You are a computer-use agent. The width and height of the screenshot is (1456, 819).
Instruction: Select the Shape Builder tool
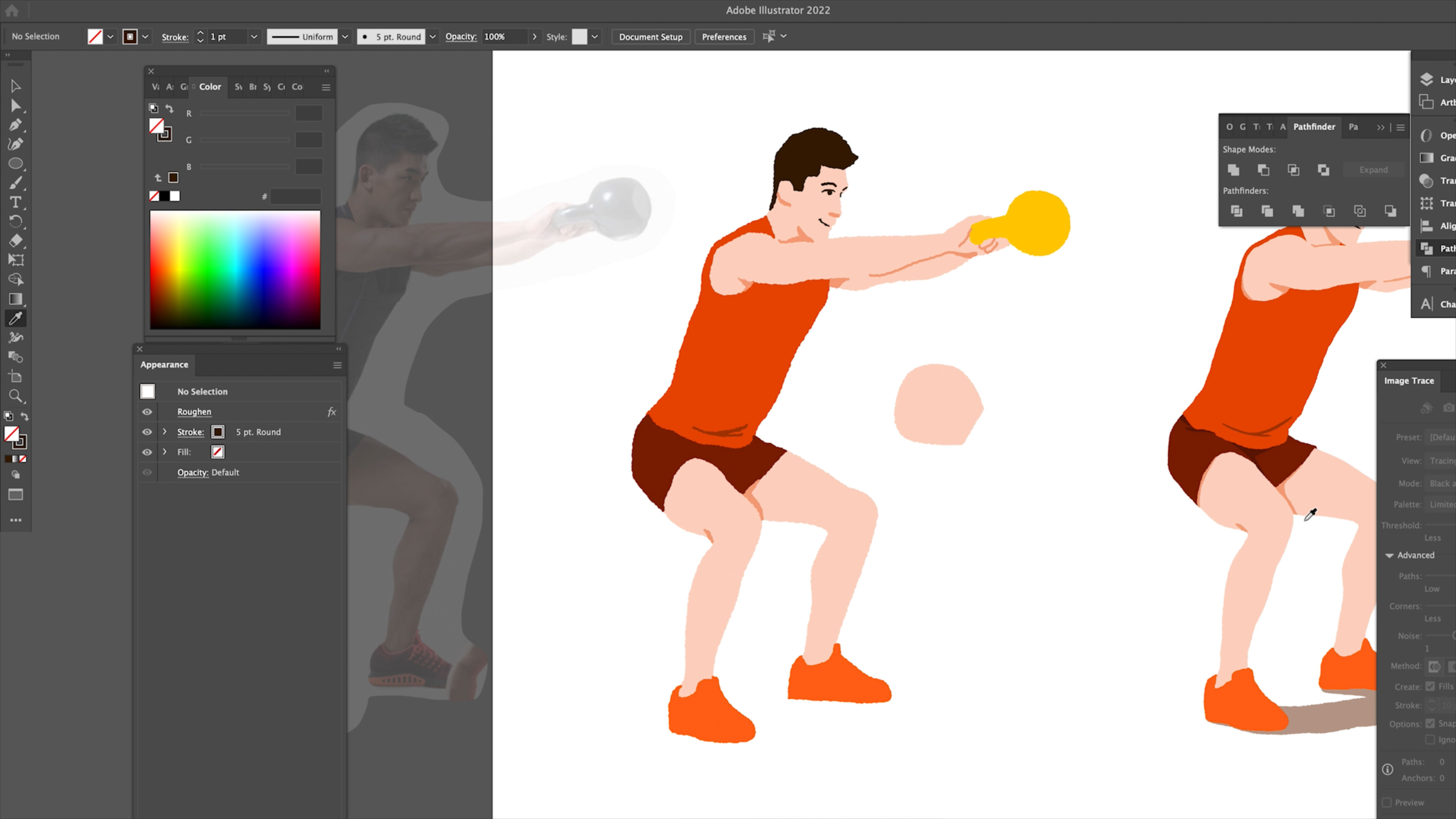[x=15, y=279]
